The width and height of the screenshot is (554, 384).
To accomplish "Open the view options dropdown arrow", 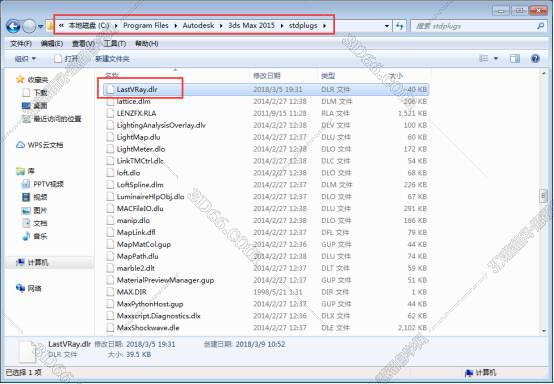I will 496,59.
